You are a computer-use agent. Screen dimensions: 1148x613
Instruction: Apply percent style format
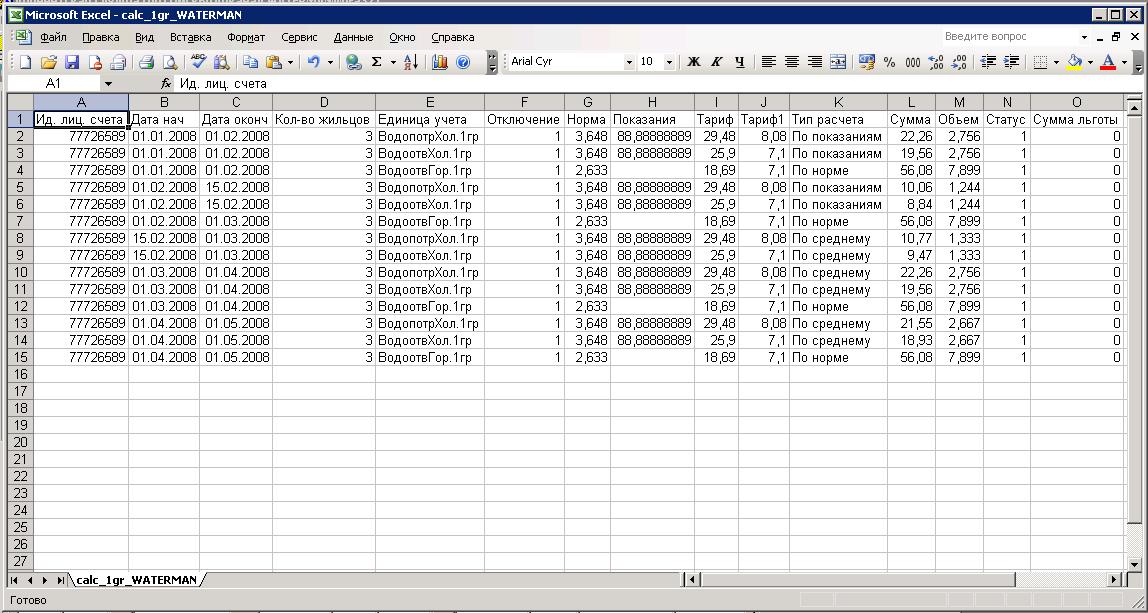point(890,62)
